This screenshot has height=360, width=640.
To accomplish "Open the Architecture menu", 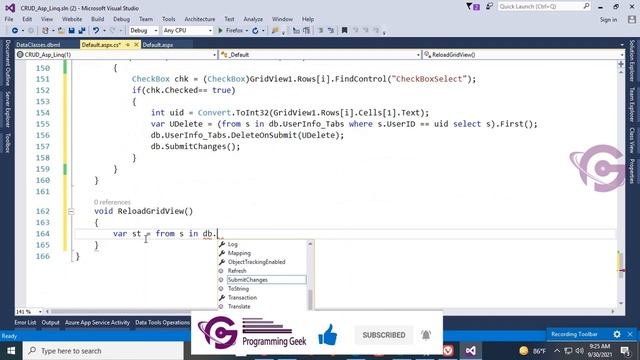I will pyautogui.click(x=200, y=19).
